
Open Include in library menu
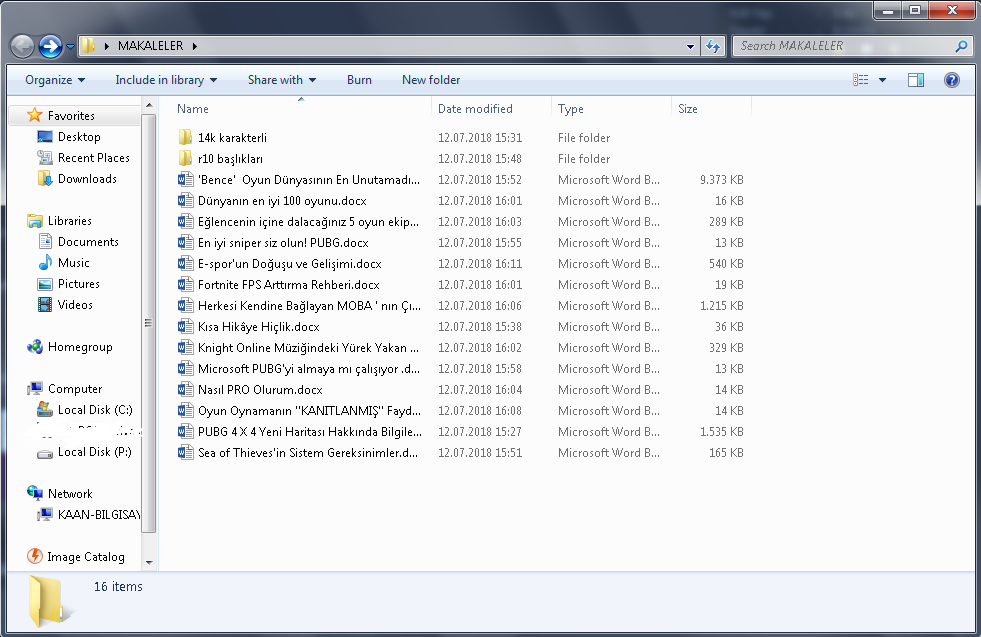pyautogui.click(x=166, y=80)
